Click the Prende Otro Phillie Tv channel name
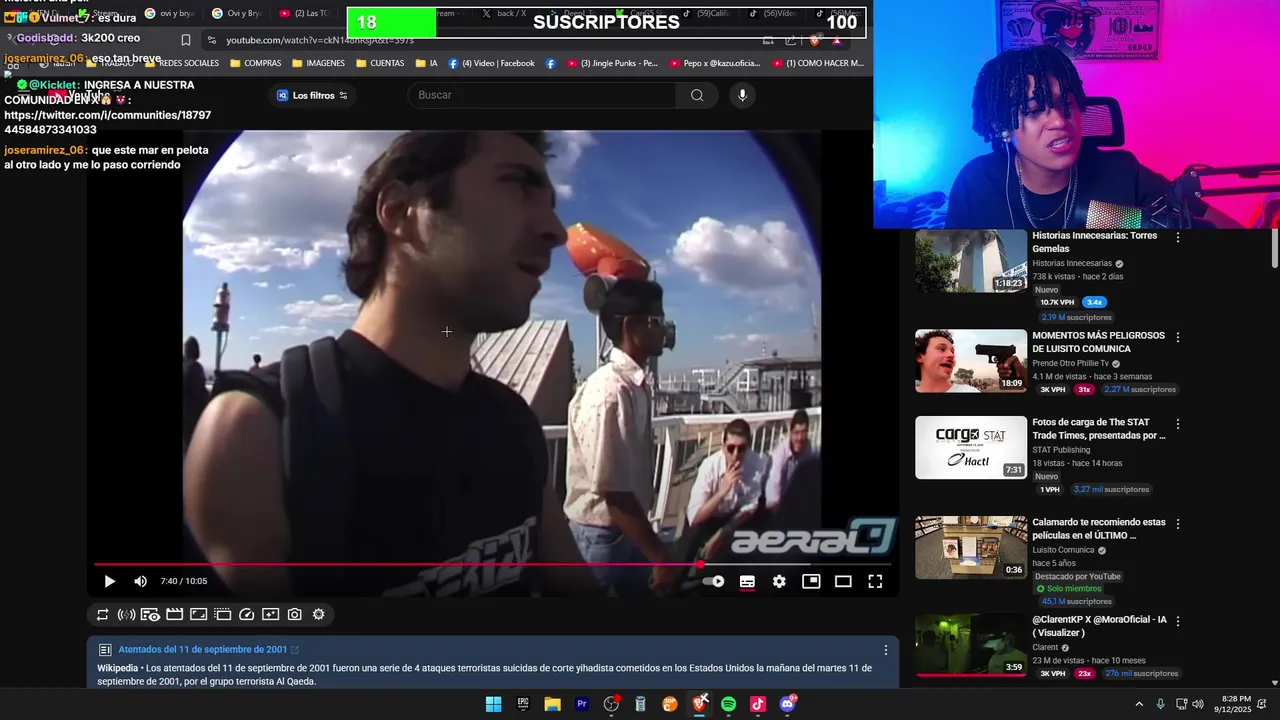Screen dimensions: 1280x720 coord(1070,363)
